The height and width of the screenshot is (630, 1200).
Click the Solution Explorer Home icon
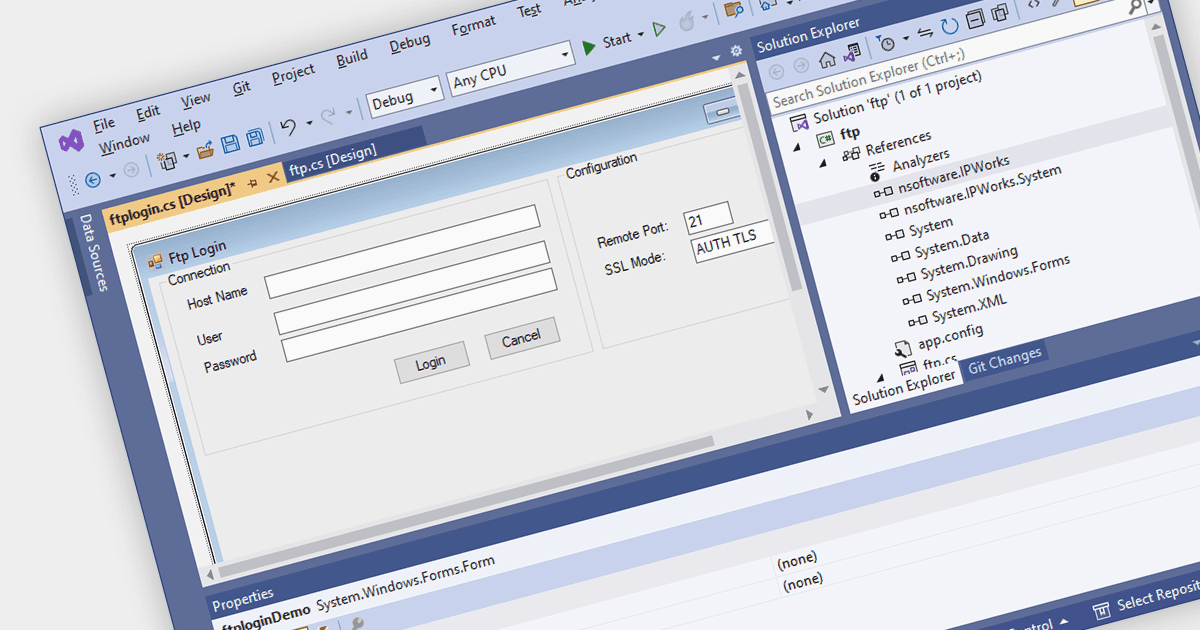coord(827,59)
